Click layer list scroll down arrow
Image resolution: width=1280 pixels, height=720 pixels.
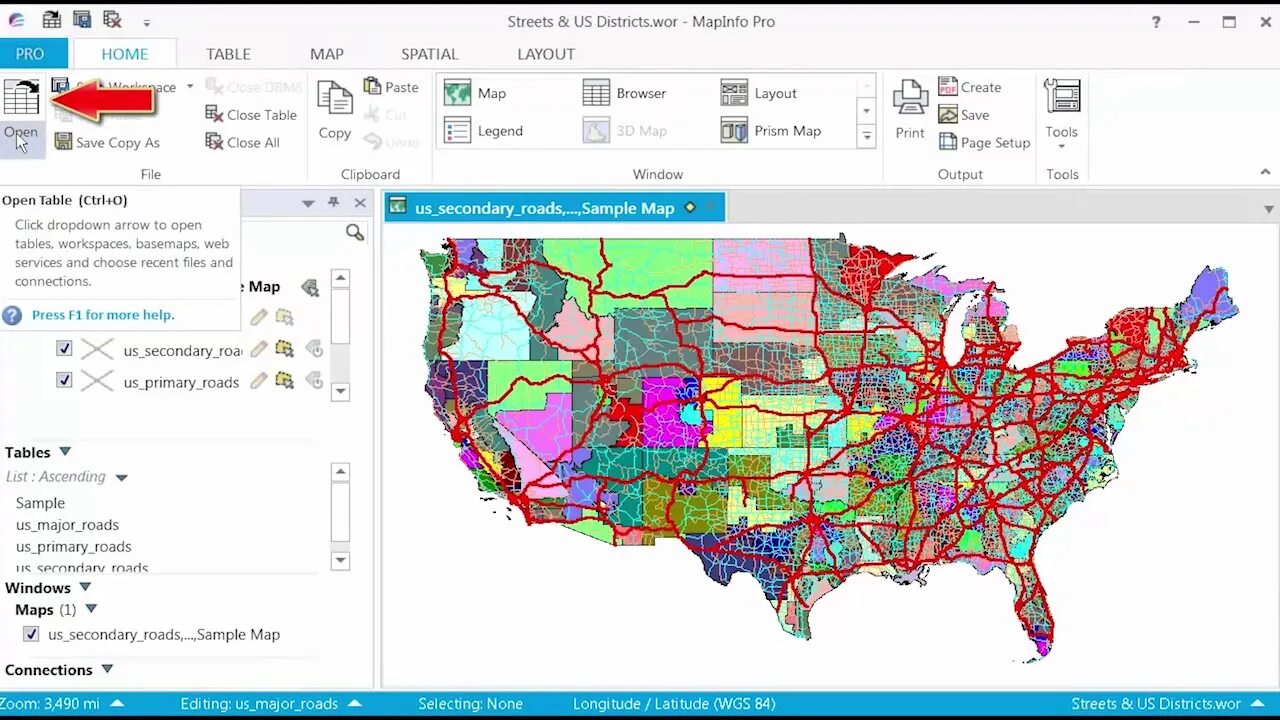[x=340, y=392]
